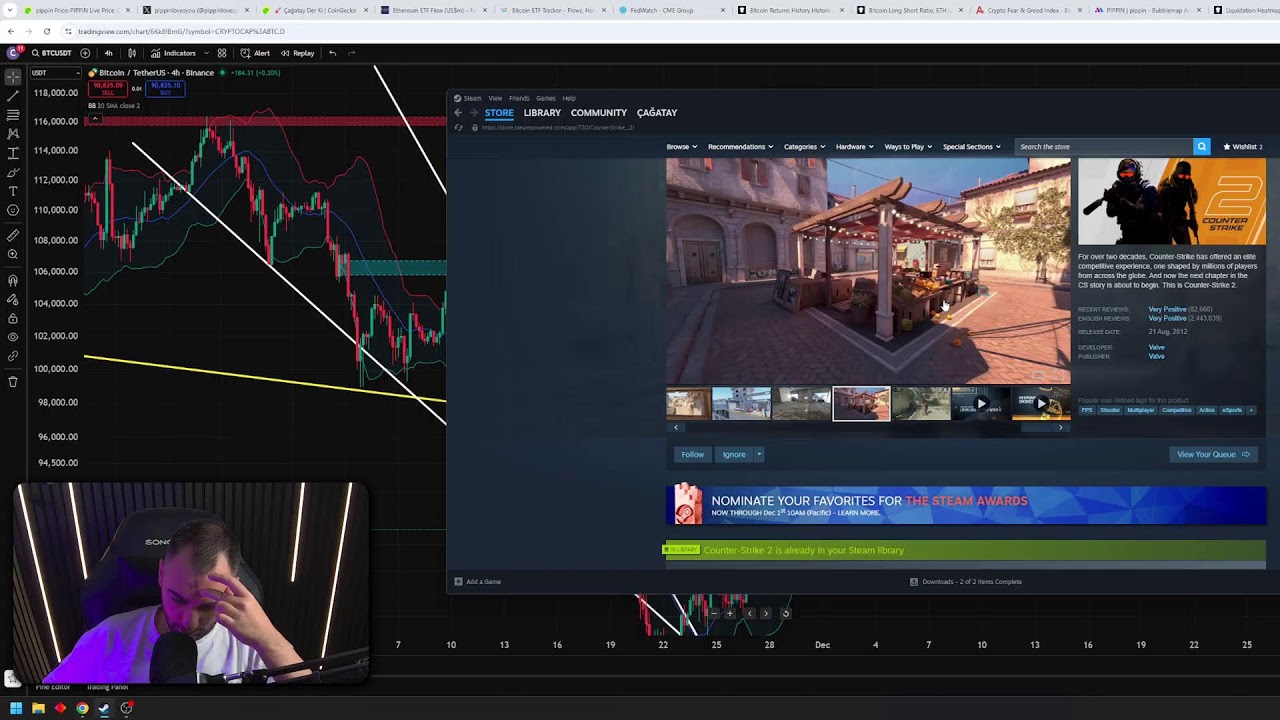Open the emoji icons tool
This screenshot has height=720, width=1280.
tap(13, 210)
